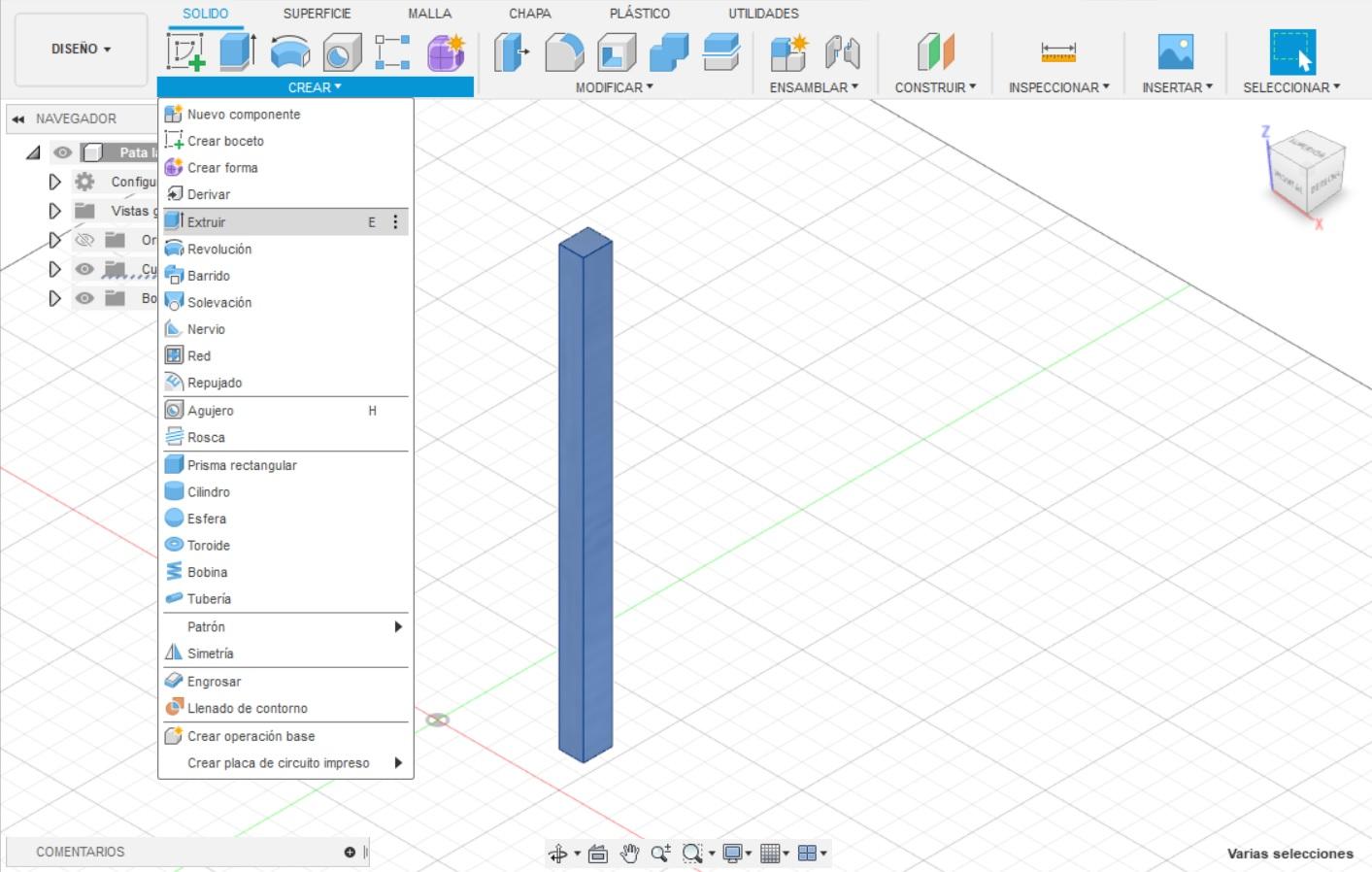Open the three-dot options beside Extruir
Screen dimensions: 1372x872
click(395, 222)
